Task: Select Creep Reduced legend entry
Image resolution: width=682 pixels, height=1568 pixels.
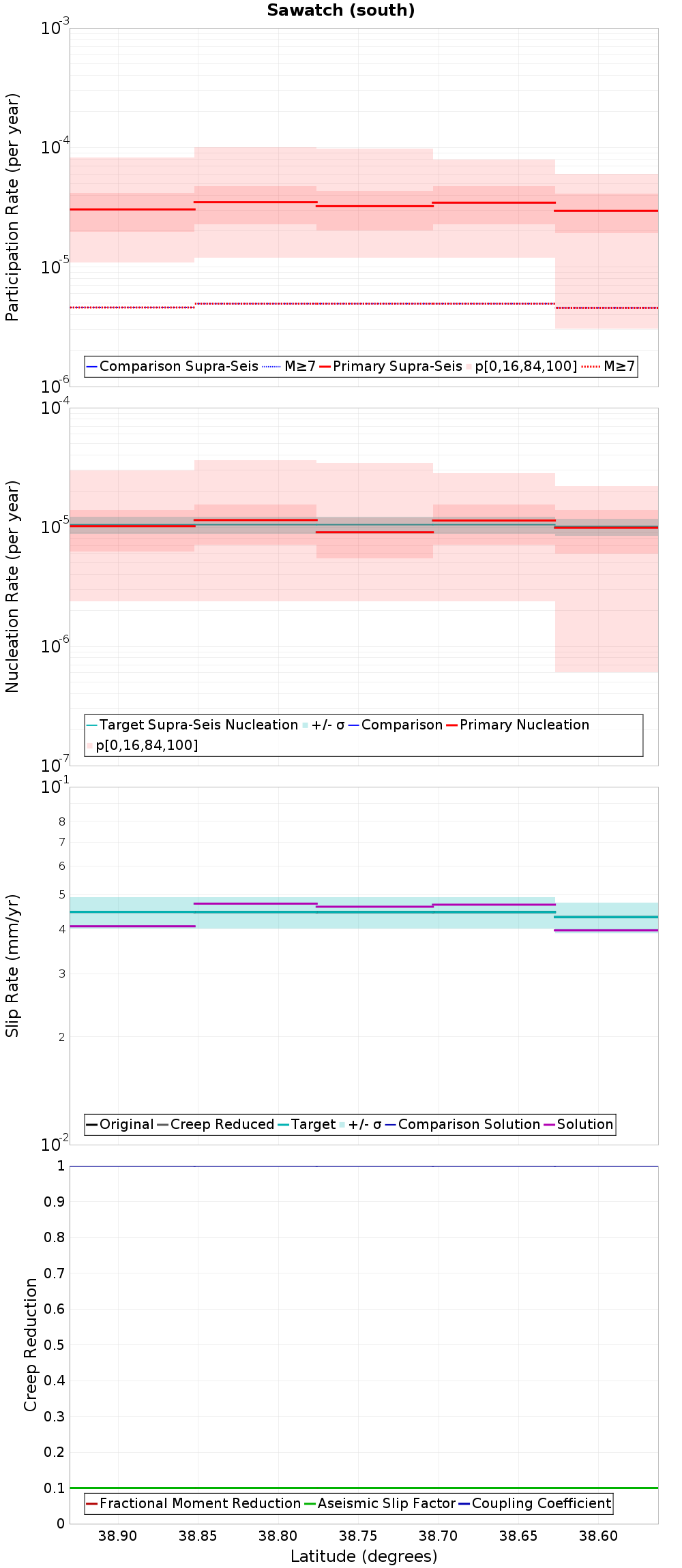Action: 216,1124
